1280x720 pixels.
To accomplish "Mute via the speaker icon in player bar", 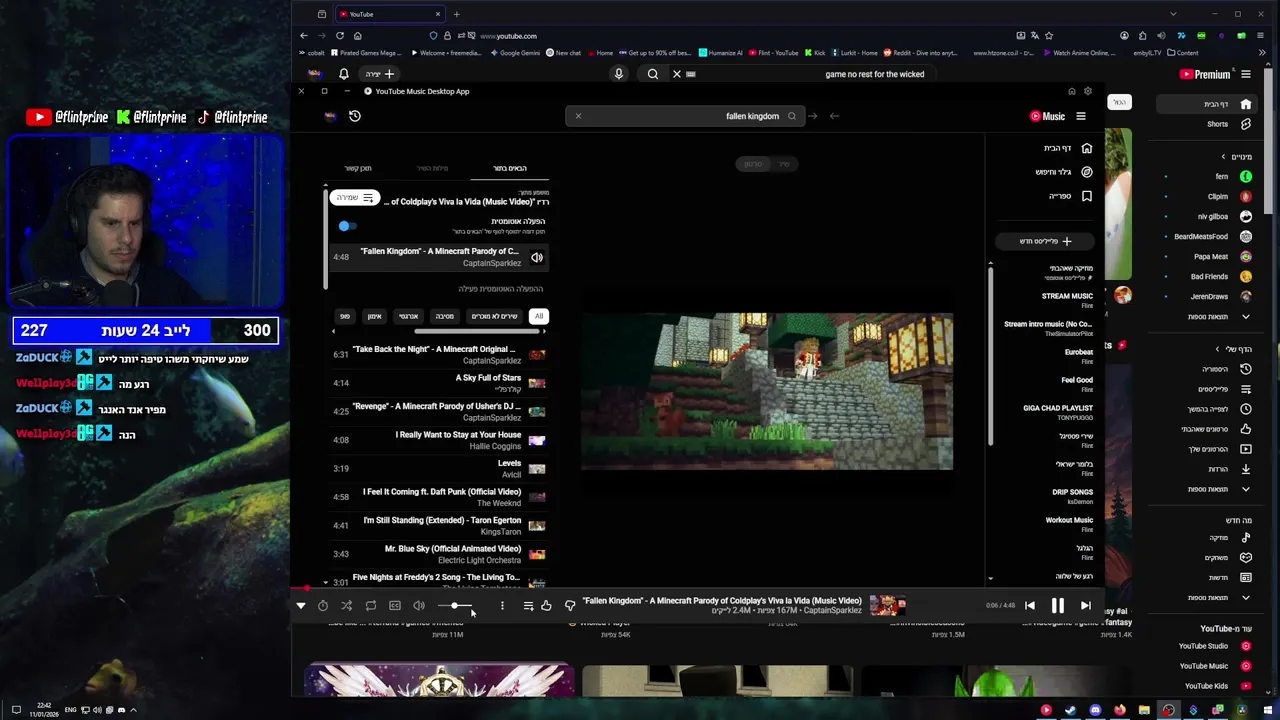I will (x=419, y=605).
